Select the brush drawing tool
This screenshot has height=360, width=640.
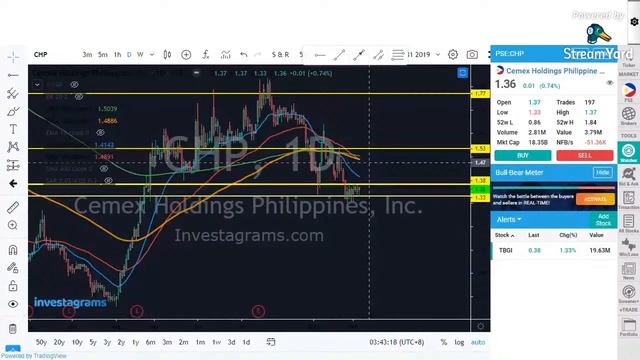13,111
